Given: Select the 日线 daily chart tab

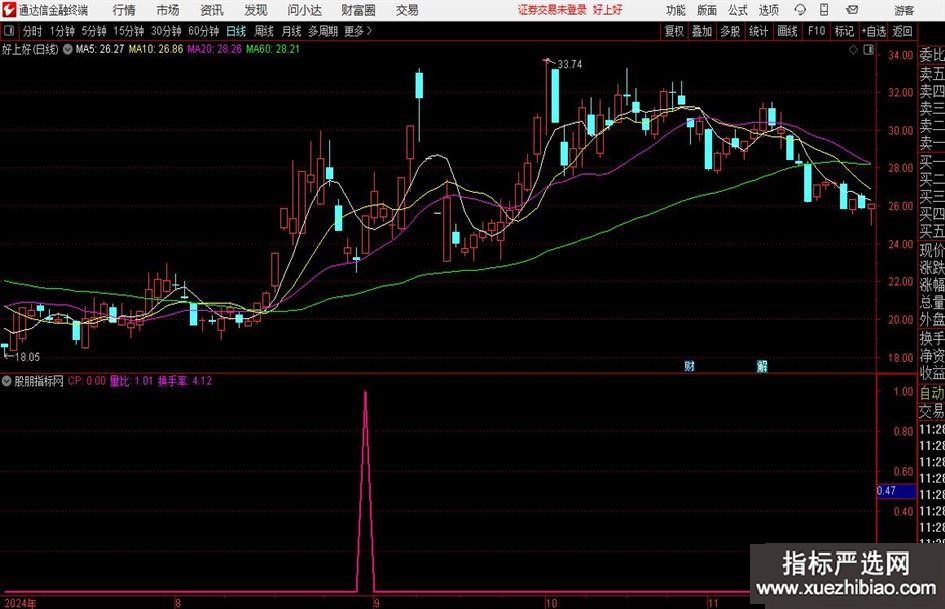Looking at the screenshot, I should click(x=236, y=31).
